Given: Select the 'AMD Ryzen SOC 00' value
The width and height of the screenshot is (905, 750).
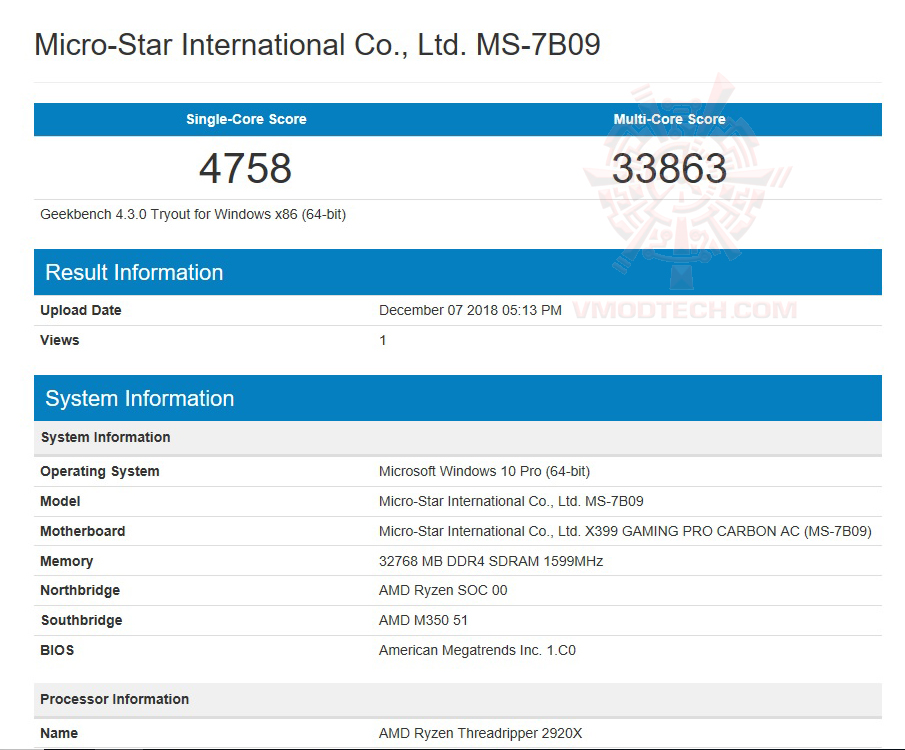Looking at the screenshot, I should [x=443, y=590].
